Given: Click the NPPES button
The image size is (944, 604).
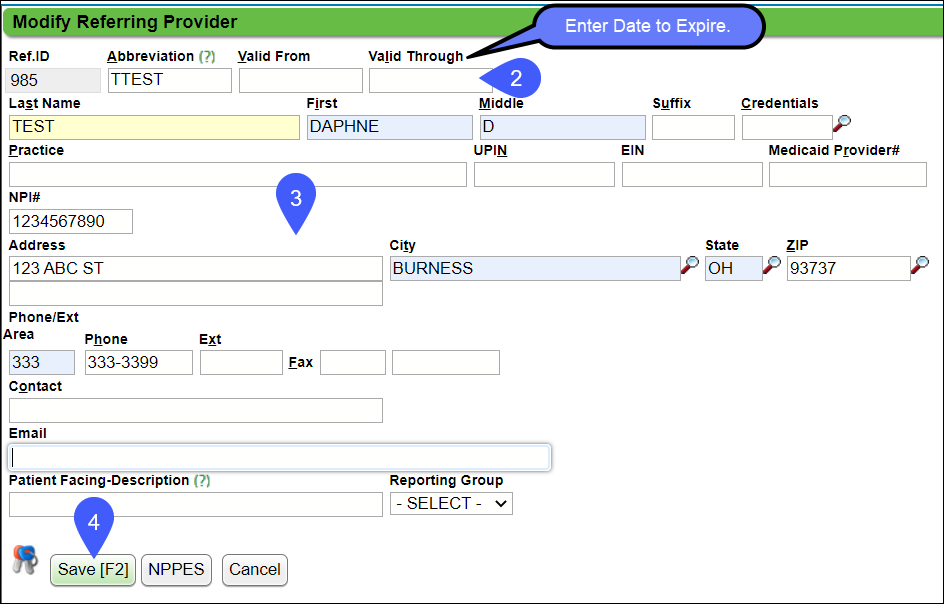Looking at the screenshot, I should (176, 569).
